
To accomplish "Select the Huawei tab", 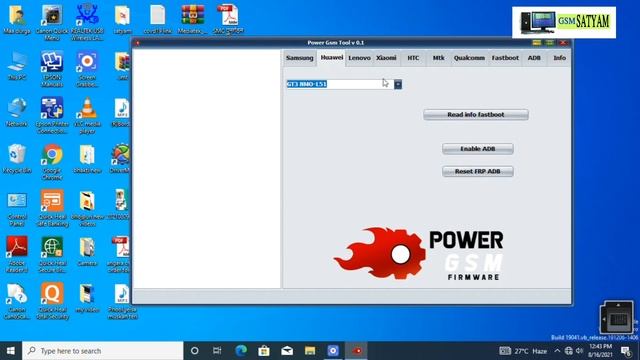I will tap(331, 58).
